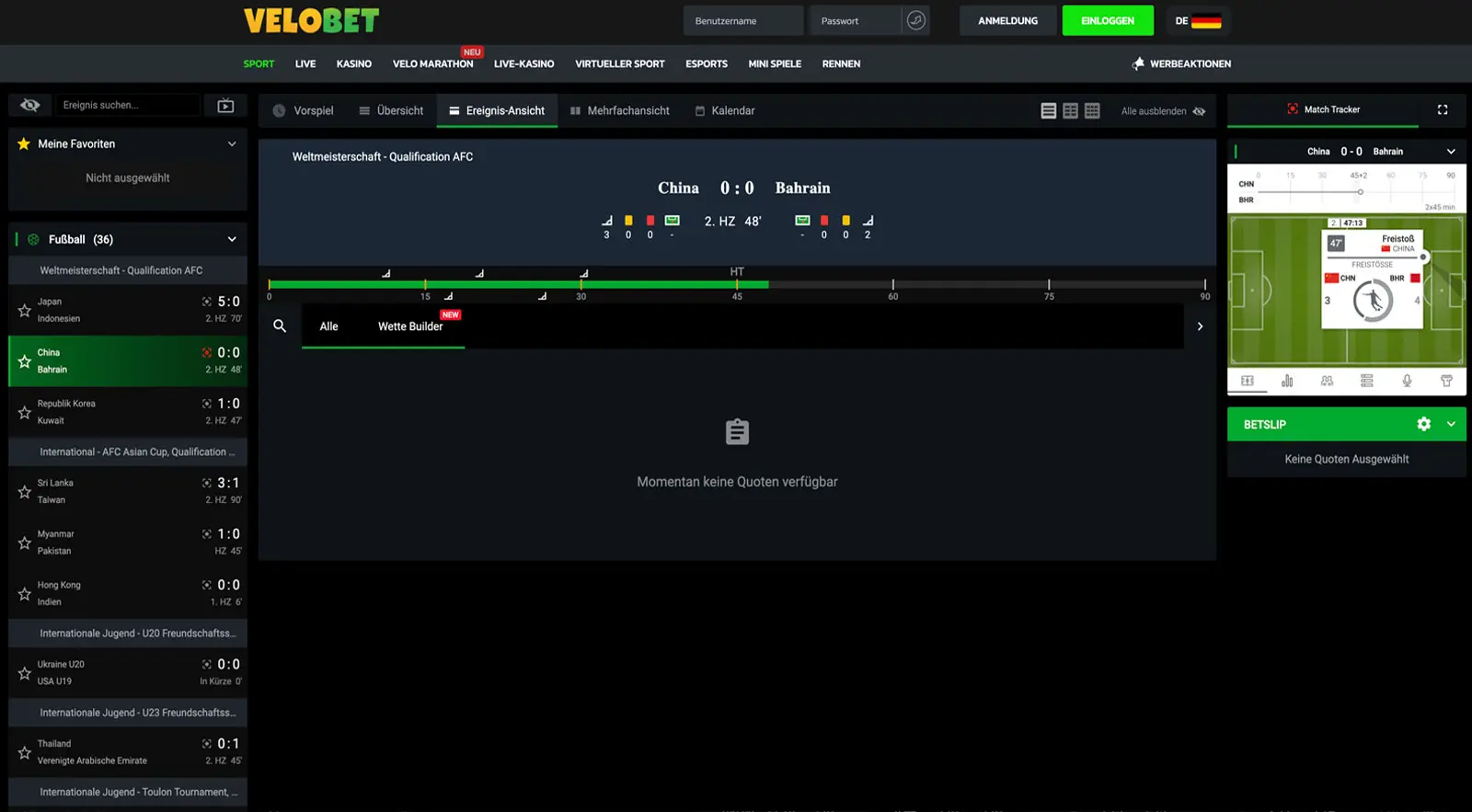Image resolution: width=1472 pixels, height=812 pixels.
Task: Open the match tracker head-to-head players icon
Action: 1327,381
